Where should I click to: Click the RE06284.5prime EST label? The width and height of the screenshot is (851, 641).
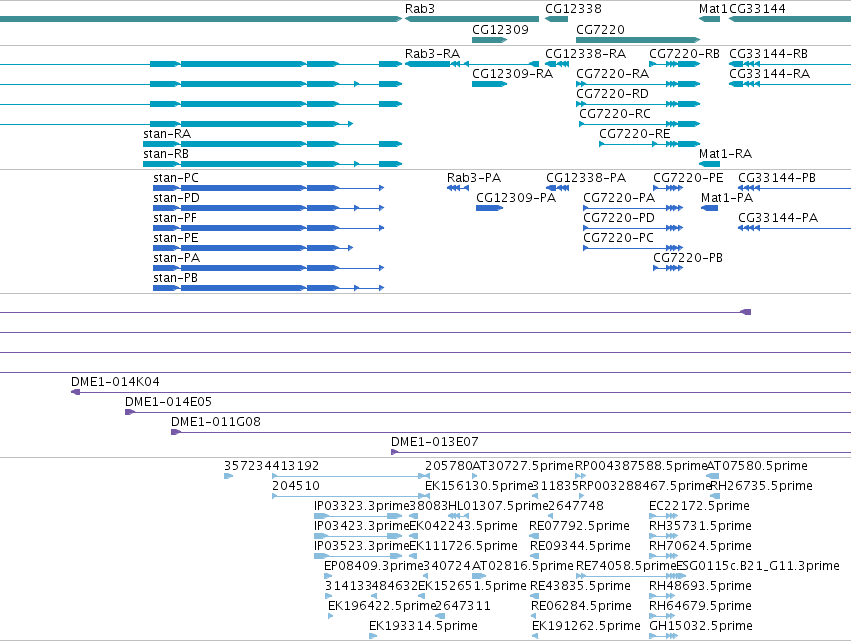(x=581, y=606)
